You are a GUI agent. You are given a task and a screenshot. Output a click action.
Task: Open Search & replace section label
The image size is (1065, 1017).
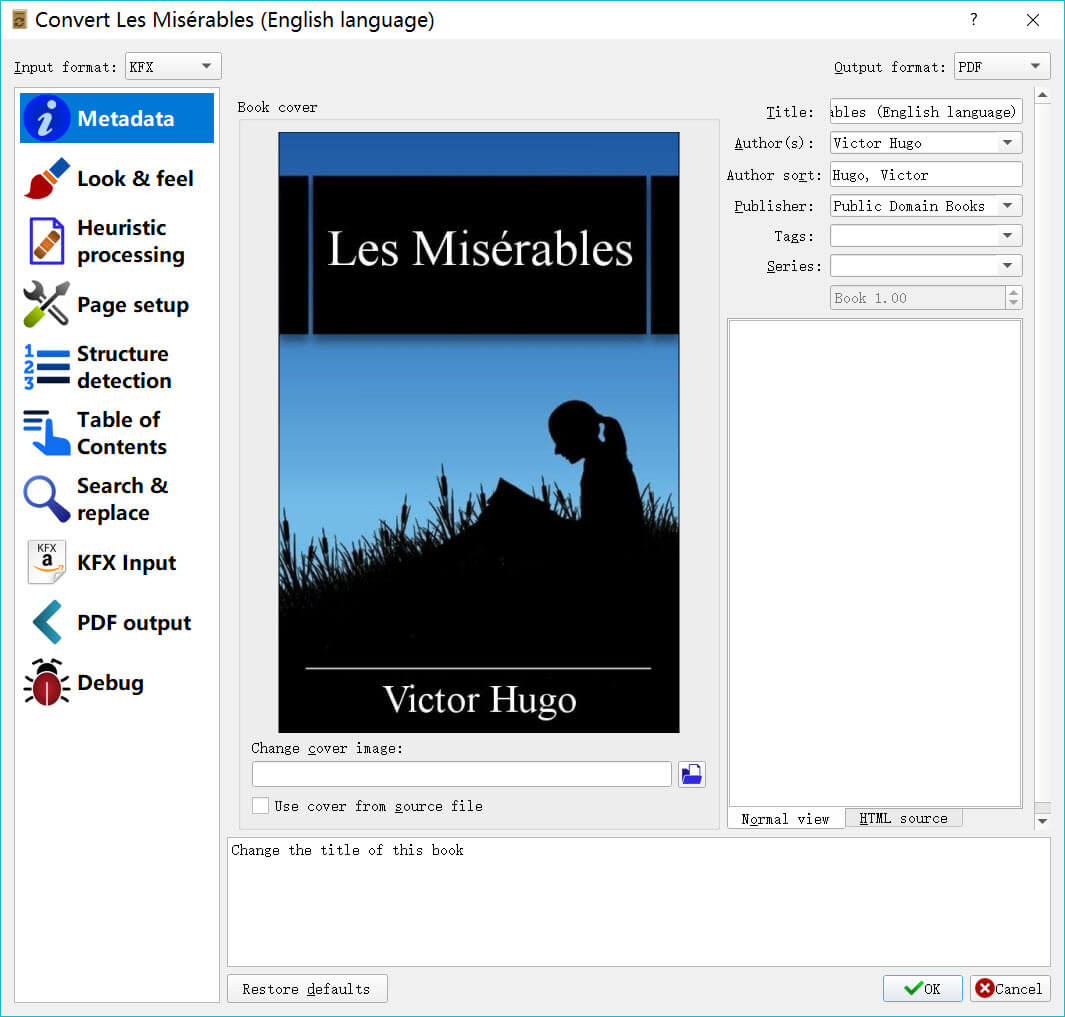(x=122, y=499)
